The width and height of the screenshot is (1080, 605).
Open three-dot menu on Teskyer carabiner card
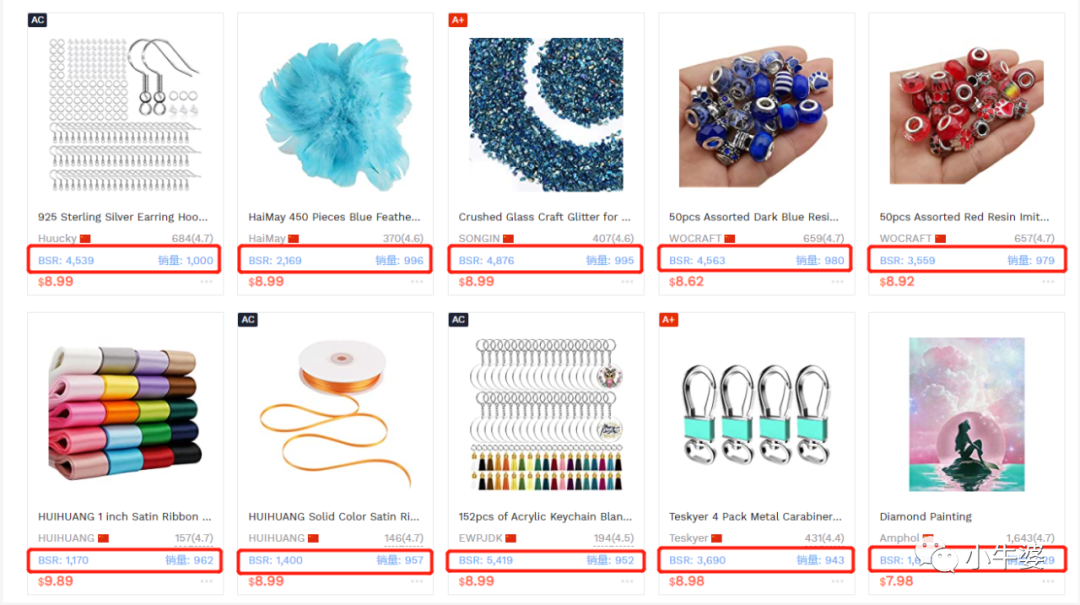(x=838, y=581)
